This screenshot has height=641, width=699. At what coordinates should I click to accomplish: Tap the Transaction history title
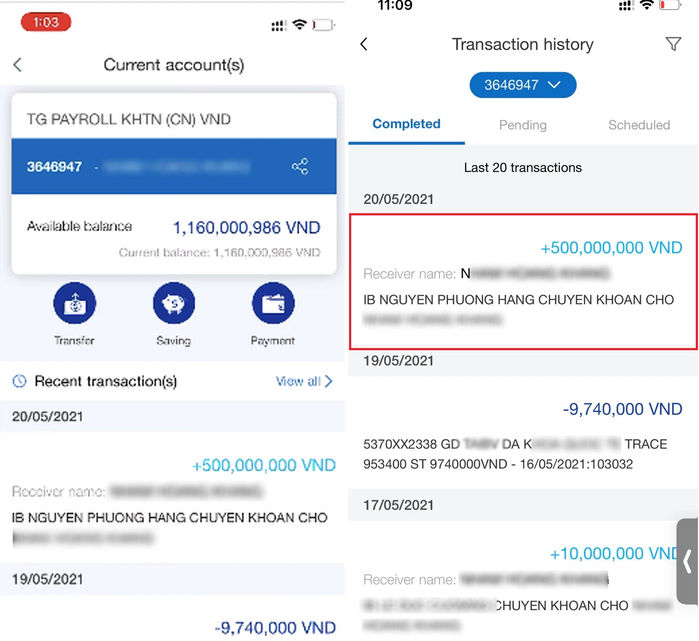(522, 44)
